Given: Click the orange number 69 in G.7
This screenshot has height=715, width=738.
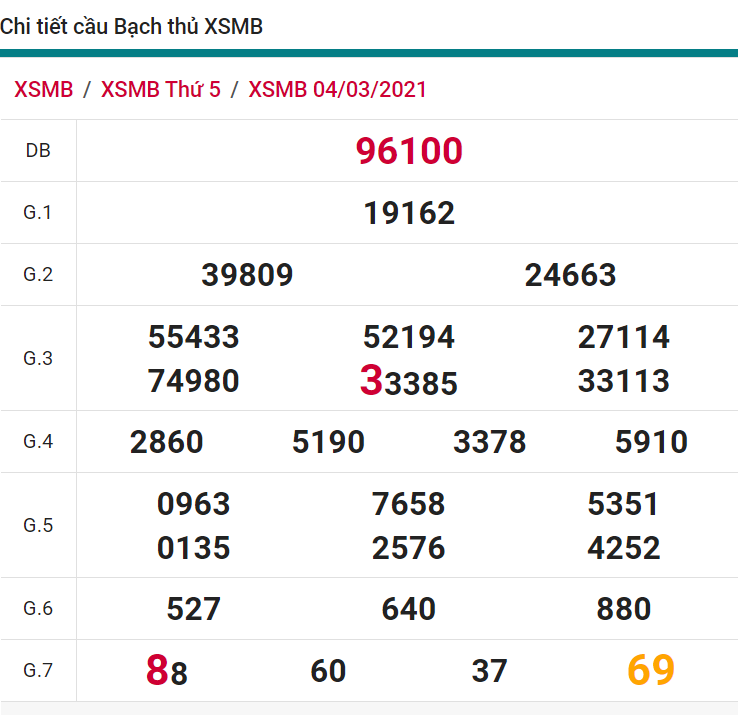Looking at the screenshot, I should point(651,670).
